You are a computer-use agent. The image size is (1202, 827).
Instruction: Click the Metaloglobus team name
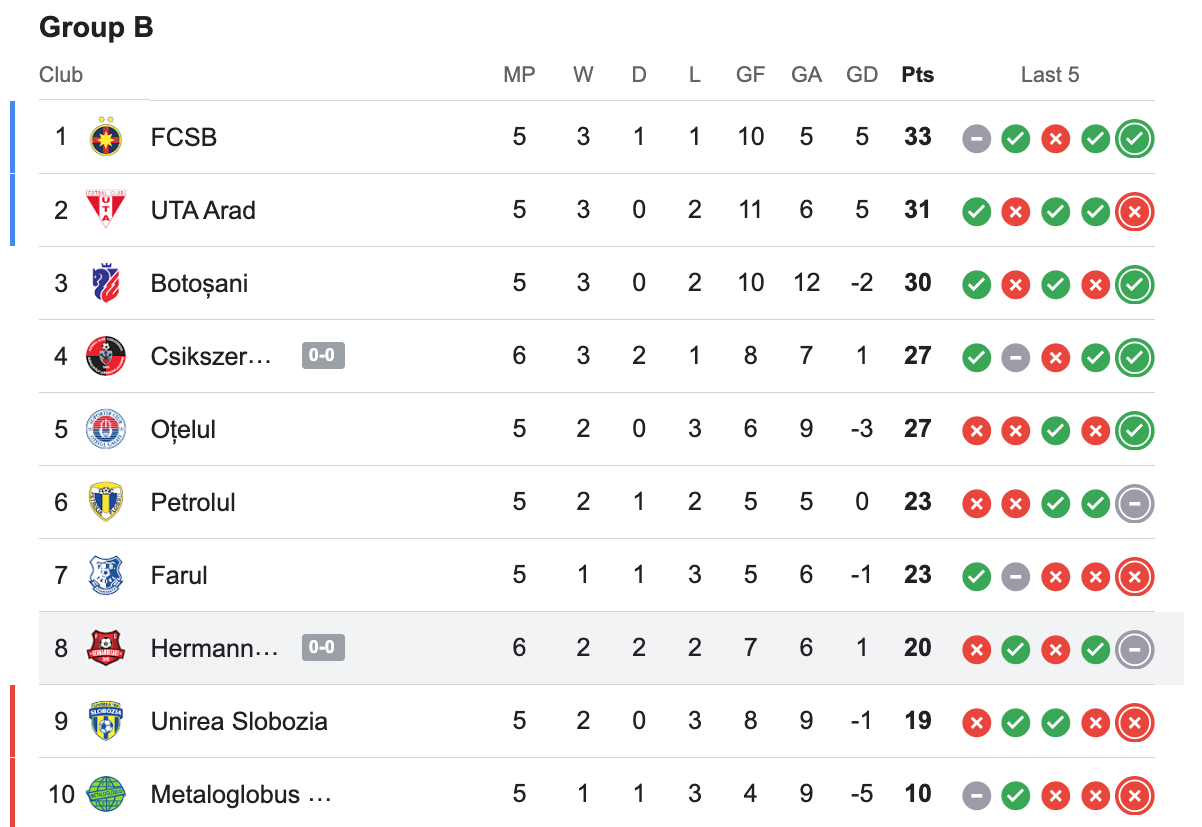pyautogui.click(x=240, y=794)
